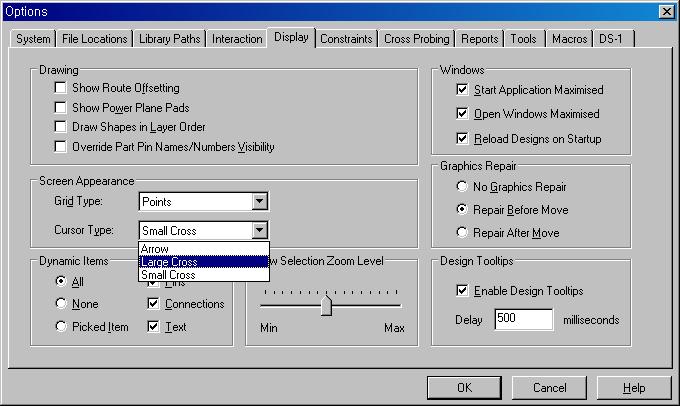Enable Show Route Offsetting checkbox
This screenshot has height=406, width=680.
(x=61, y=88)
